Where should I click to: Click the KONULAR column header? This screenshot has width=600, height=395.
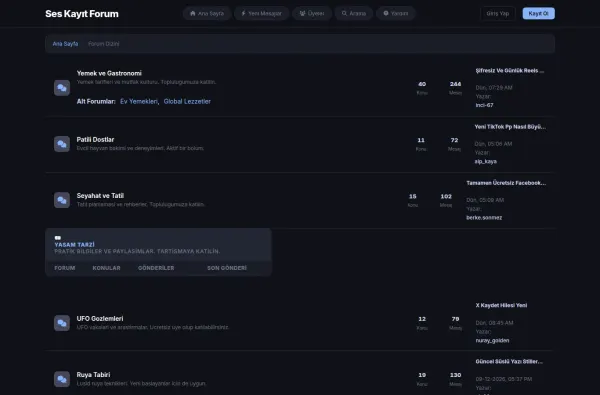106,268
